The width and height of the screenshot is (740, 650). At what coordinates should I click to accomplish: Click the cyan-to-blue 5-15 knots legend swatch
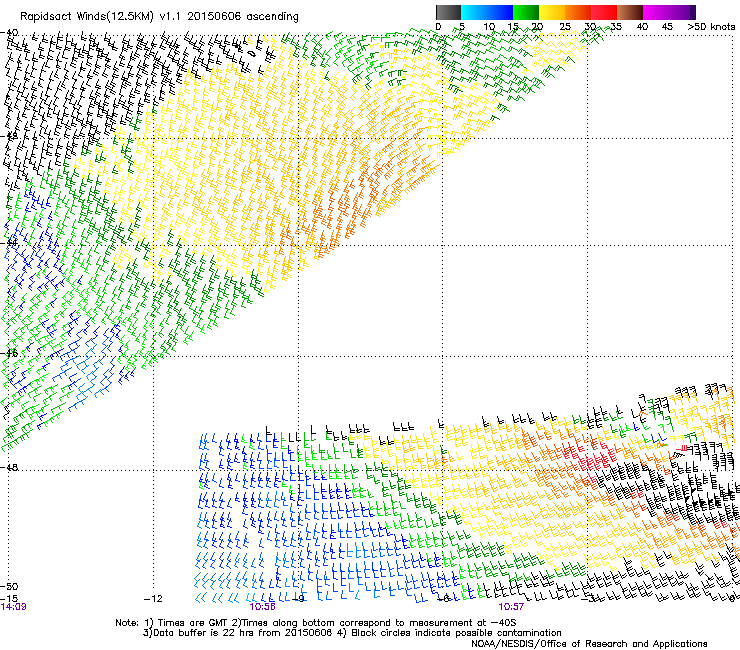[487, 12]
